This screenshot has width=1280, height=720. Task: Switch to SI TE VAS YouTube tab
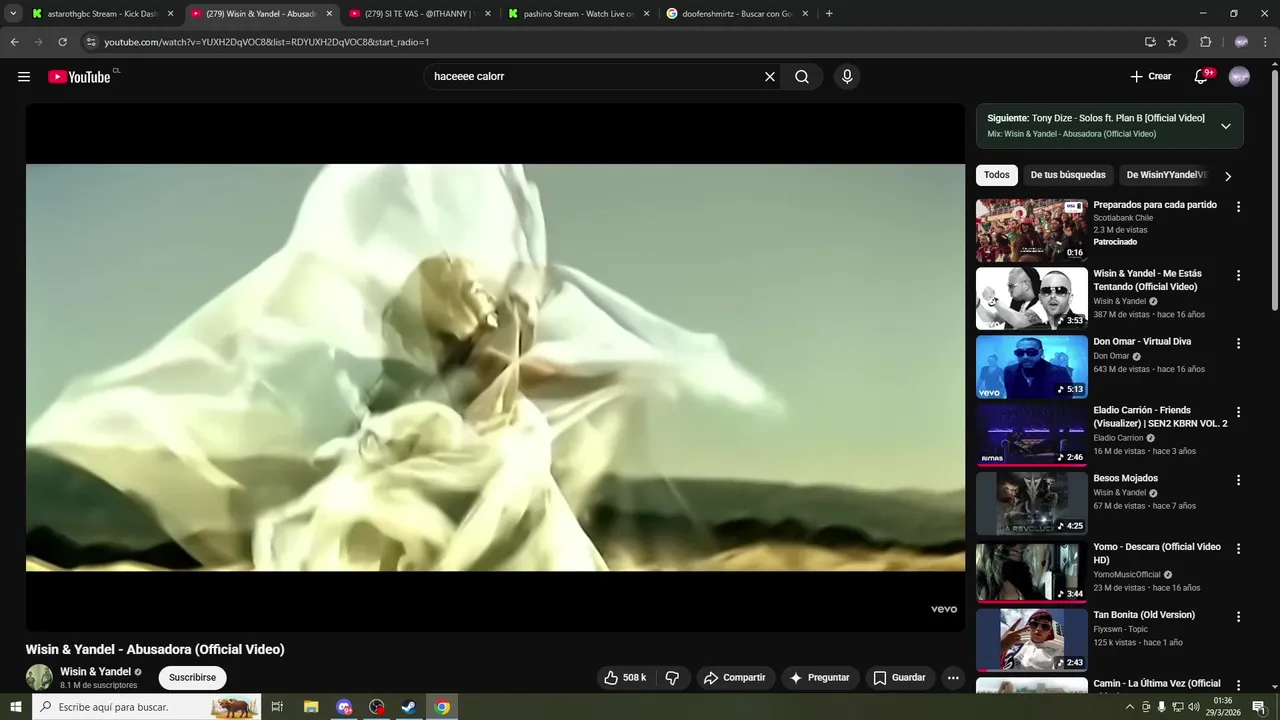coord(420,14)
